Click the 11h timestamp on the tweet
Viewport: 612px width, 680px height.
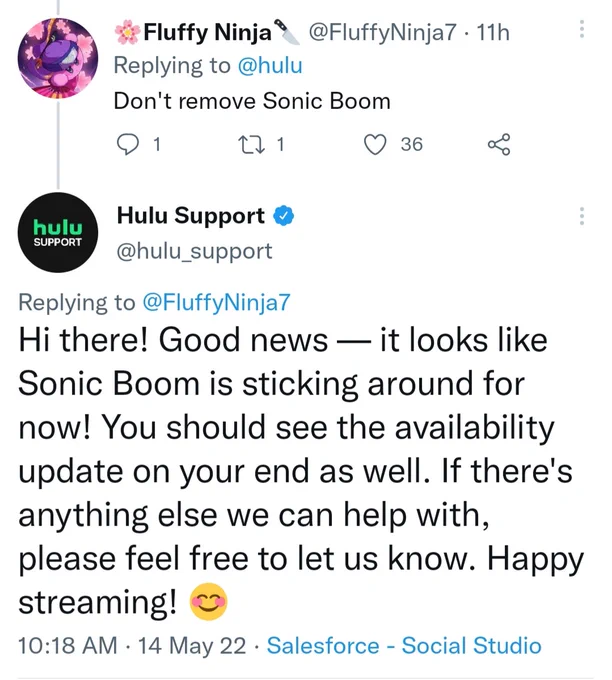[x=493, y=33]
